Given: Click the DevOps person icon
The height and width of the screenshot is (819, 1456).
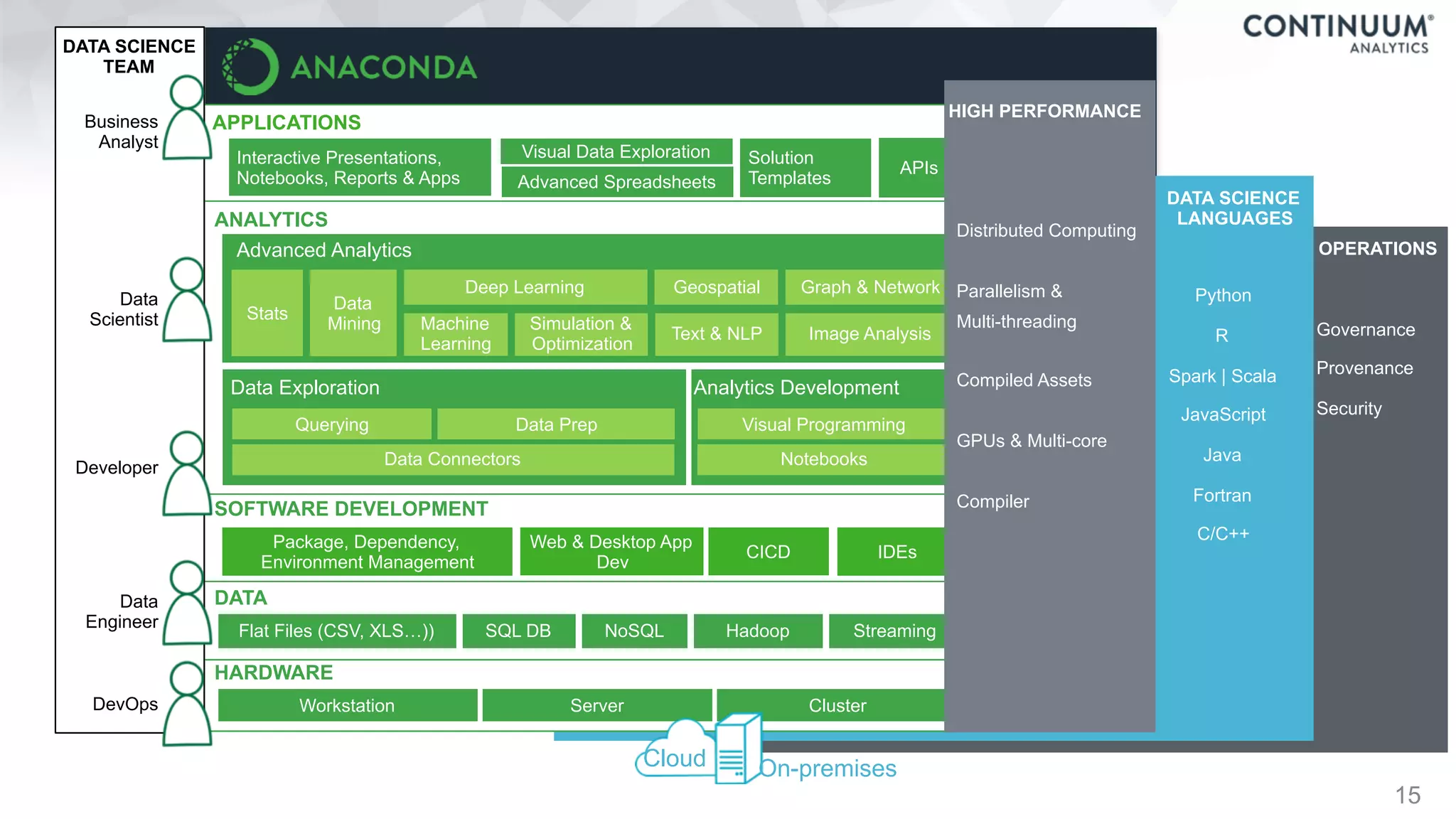Looking at the screenshot, I should tap(187, 705).
